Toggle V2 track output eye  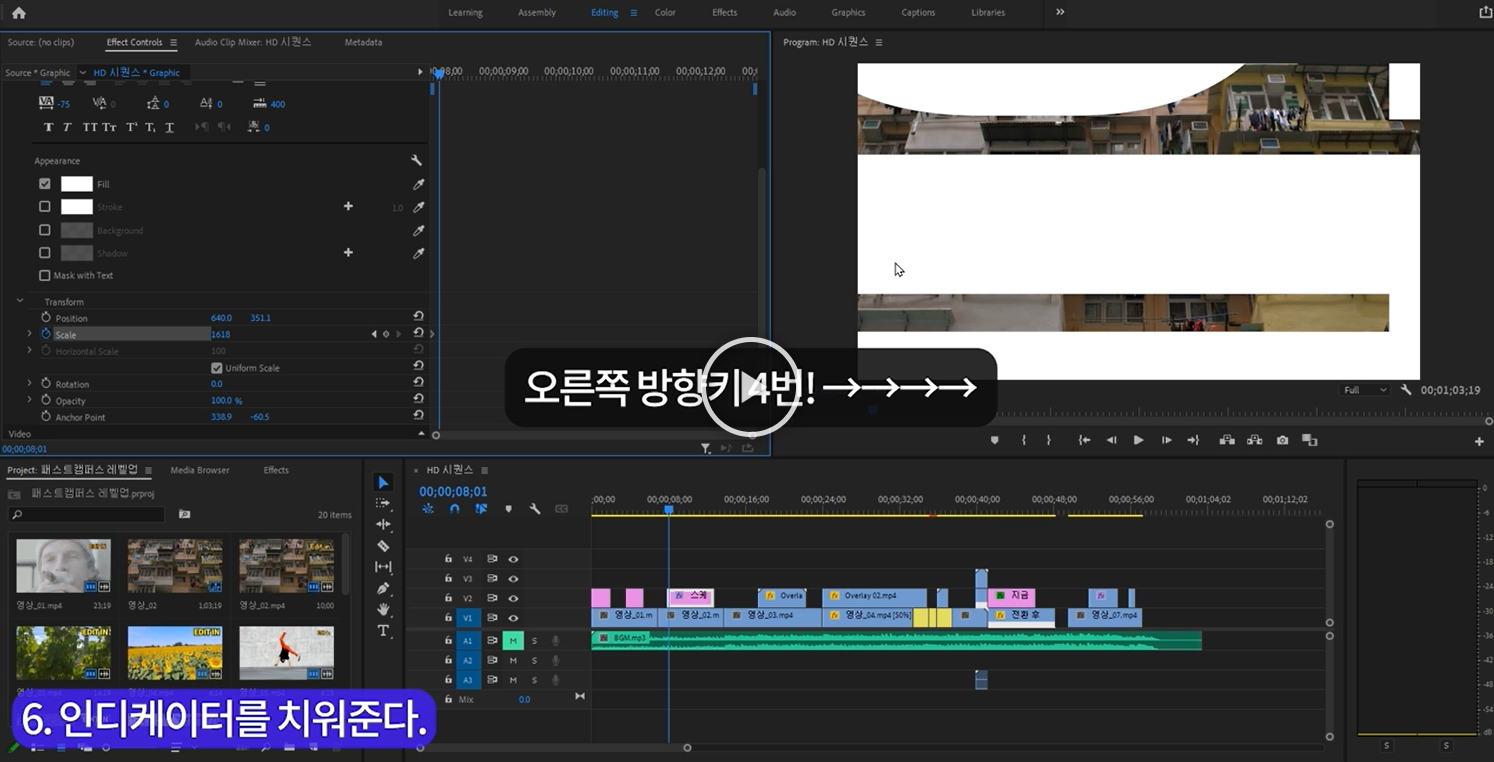(x=513, y=598)
